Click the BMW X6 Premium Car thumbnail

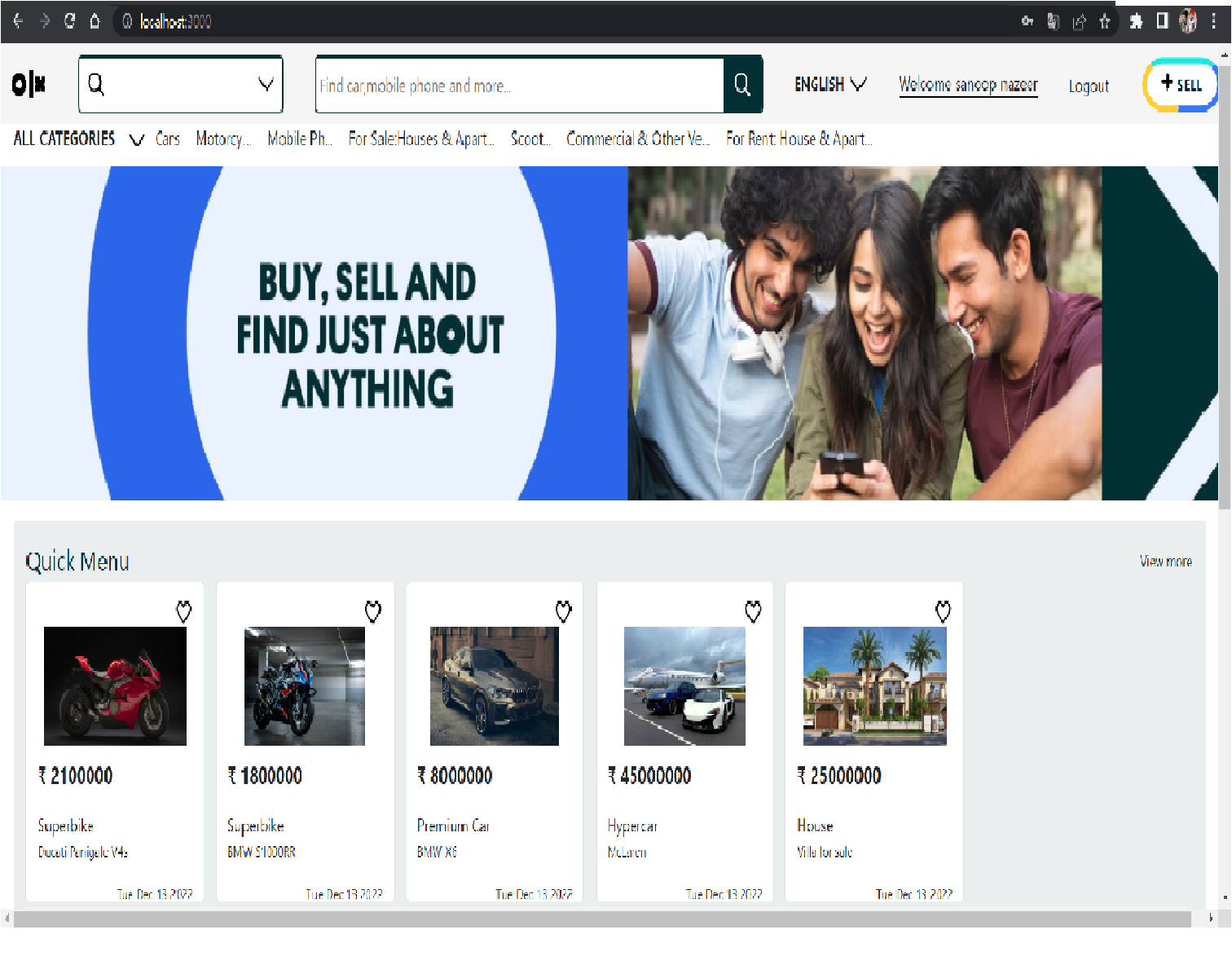coord(494,685)
